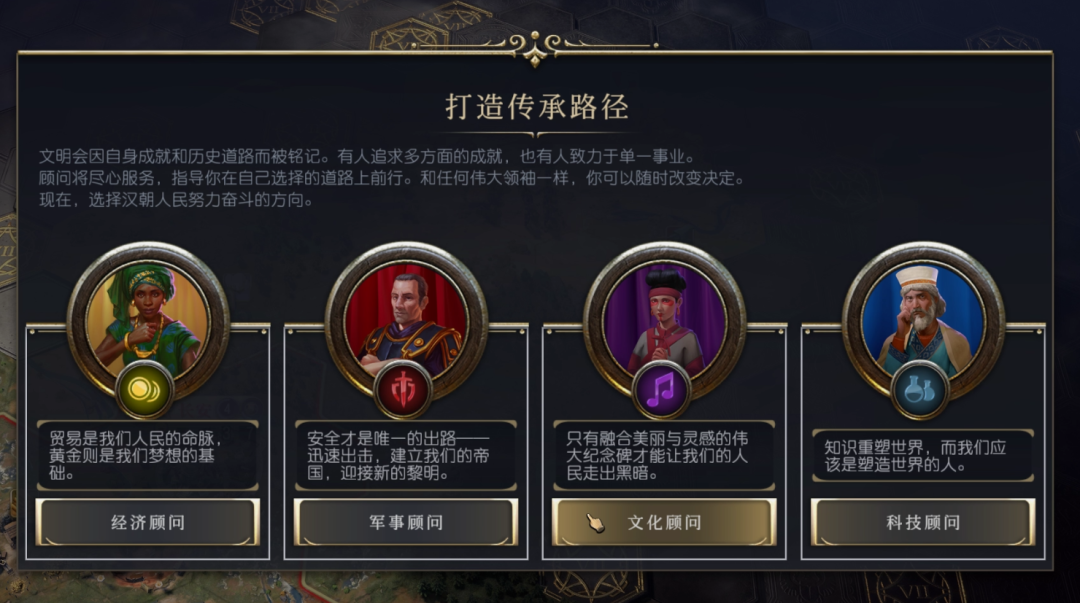Select the economic advisor portrait with green headwrap
Viewport: 1080px width, 603px height.
tap(147, 320)
